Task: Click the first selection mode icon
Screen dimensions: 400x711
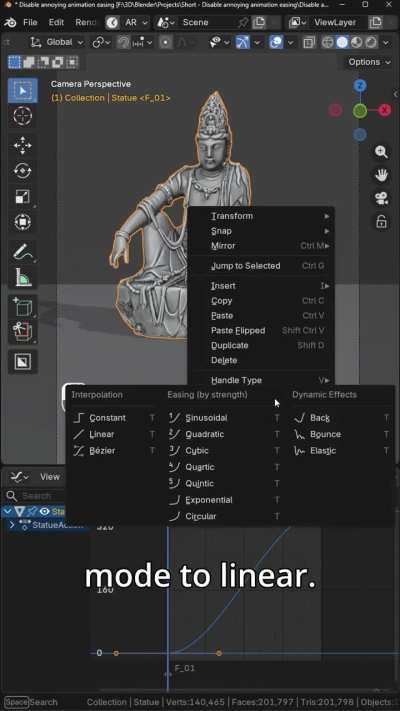Action: click(x=15, y=62)
